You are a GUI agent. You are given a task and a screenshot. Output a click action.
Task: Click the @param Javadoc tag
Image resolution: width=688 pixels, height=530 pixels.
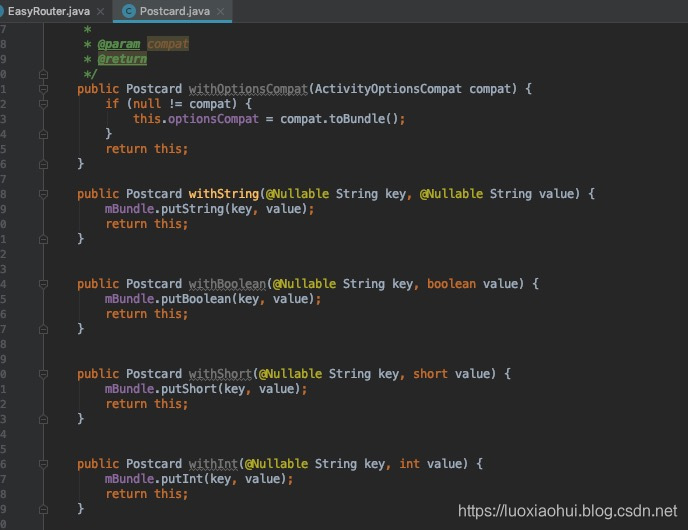click(x=119, y=44)
